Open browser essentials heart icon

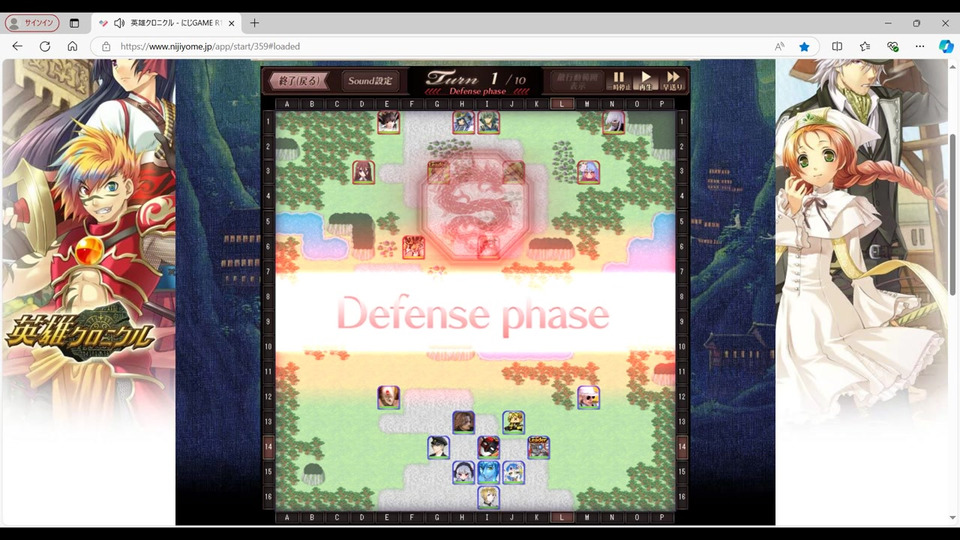coord(893,47)
